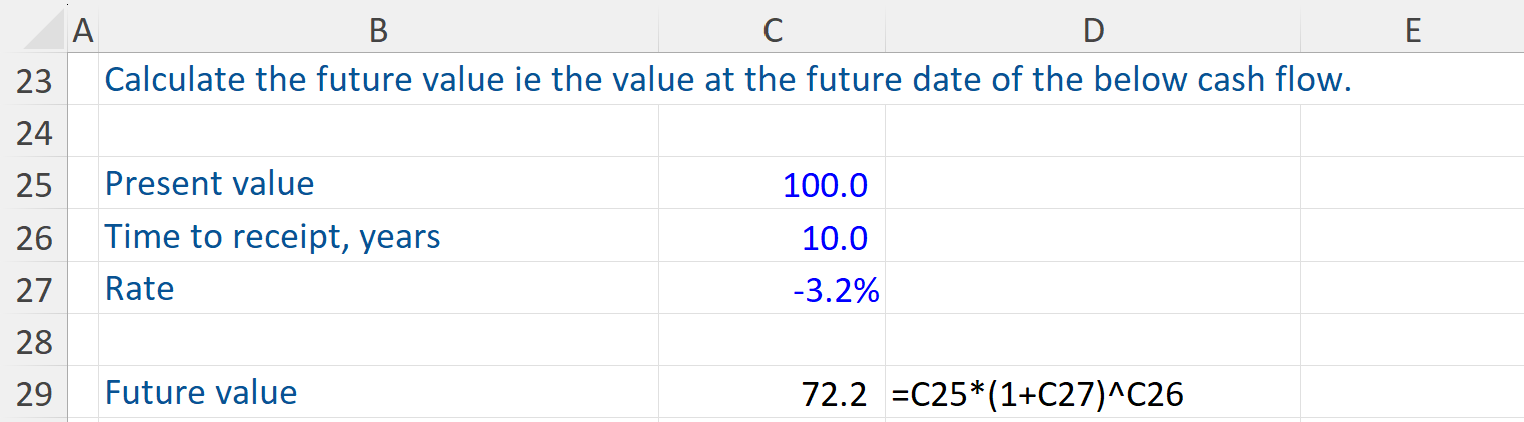Select row 28 header

(x=34, y=341)
